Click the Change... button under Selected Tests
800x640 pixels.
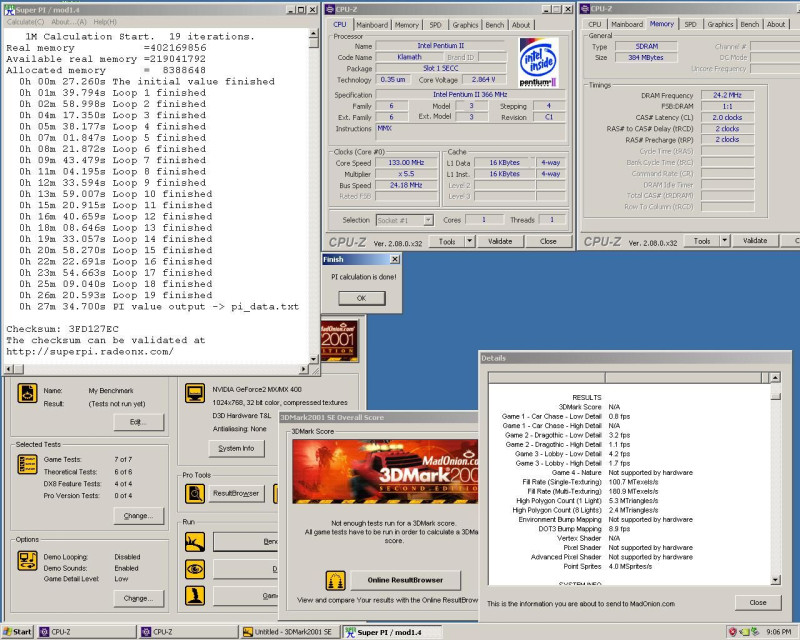click(139, 515)
